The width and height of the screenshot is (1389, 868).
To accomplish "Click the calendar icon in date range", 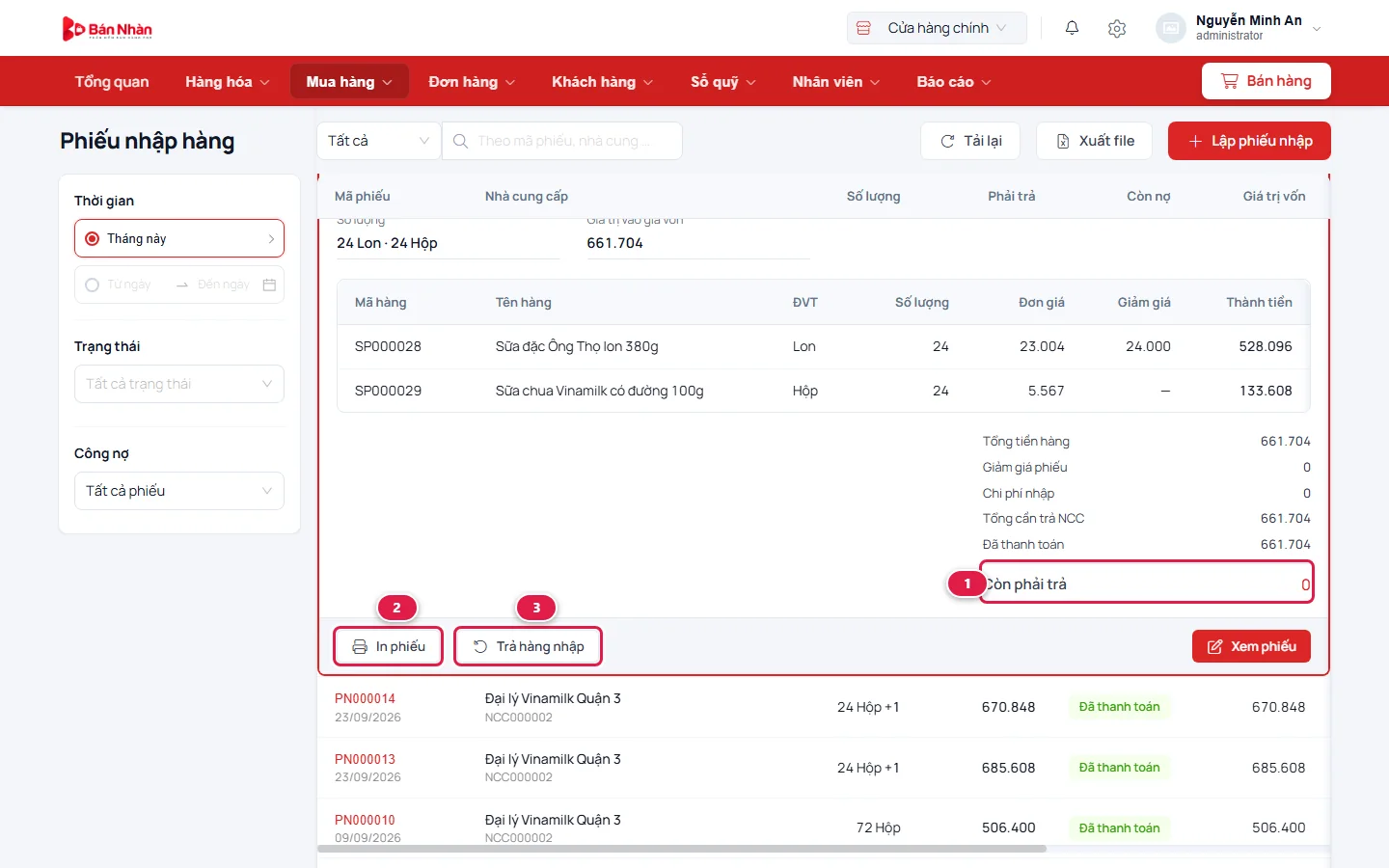I will pos(269,285).
